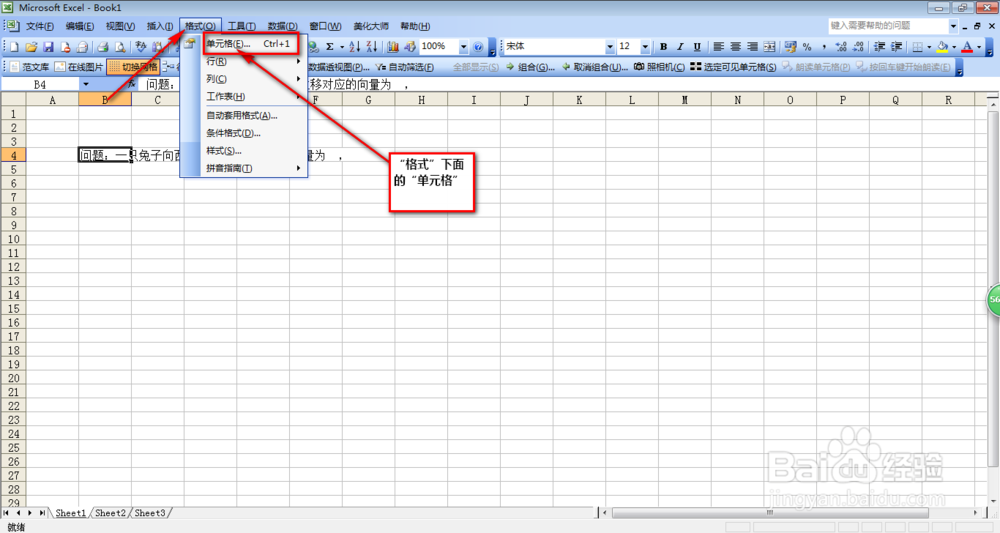Toggle 切换网格 gridlines button
1000x533 pixels.
(133, 67)
